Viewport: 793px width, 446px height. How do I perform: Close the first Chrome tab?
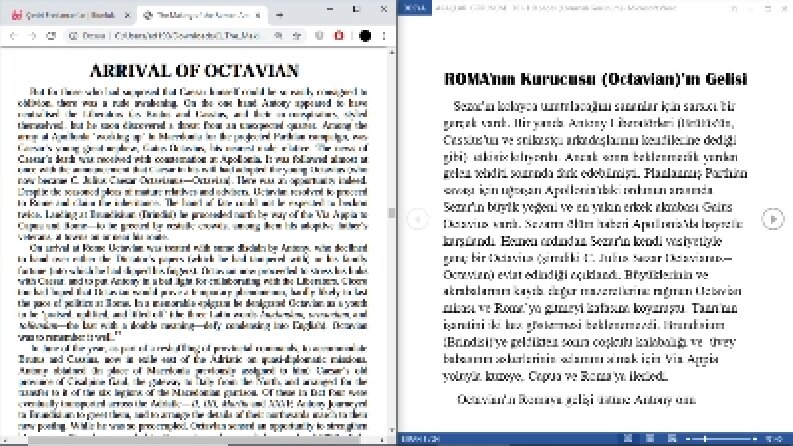point(127,15)
